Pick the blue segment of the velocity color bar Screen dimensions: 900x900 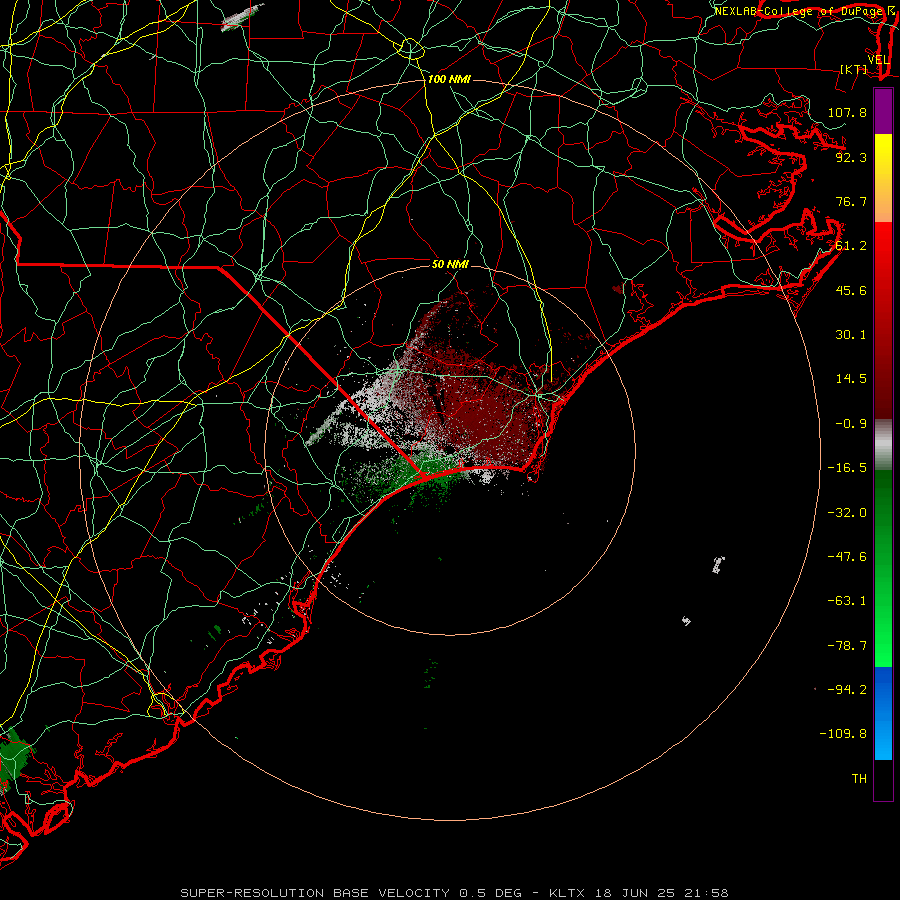pyautogui.click(x=883, y=713)
